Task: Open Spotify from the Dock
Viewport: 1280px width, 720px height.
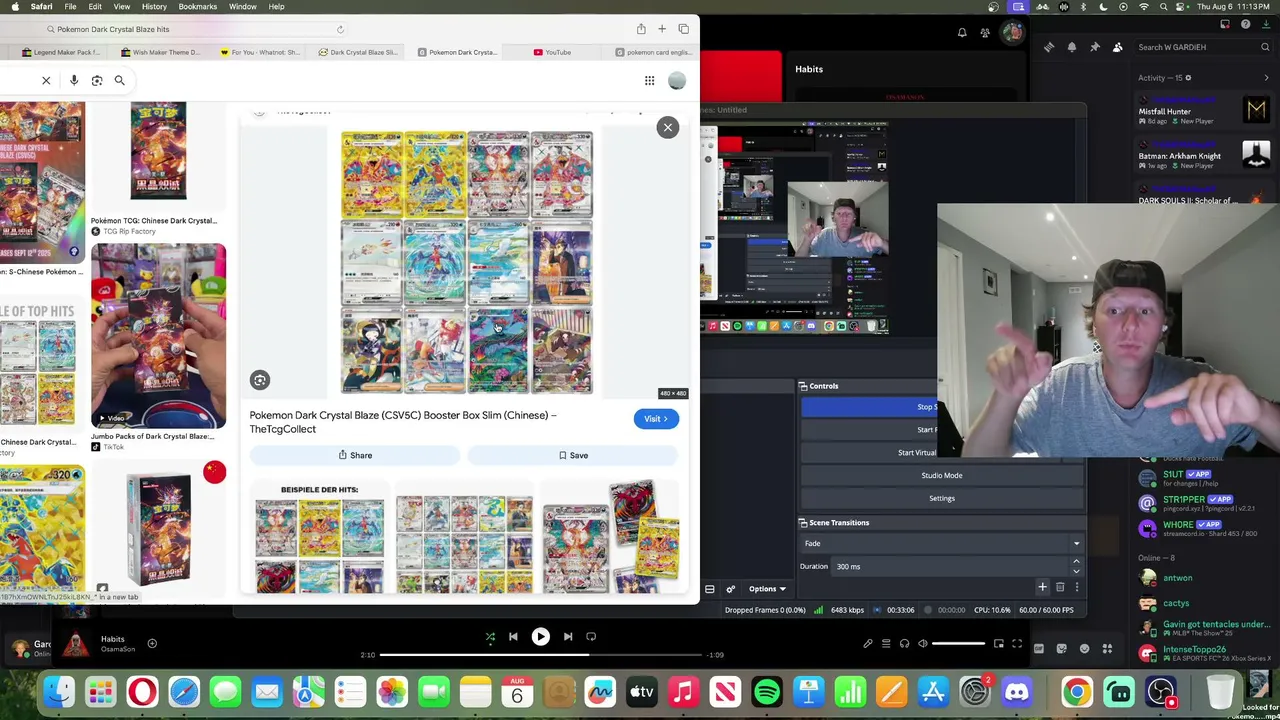Action: pos(767,691)
